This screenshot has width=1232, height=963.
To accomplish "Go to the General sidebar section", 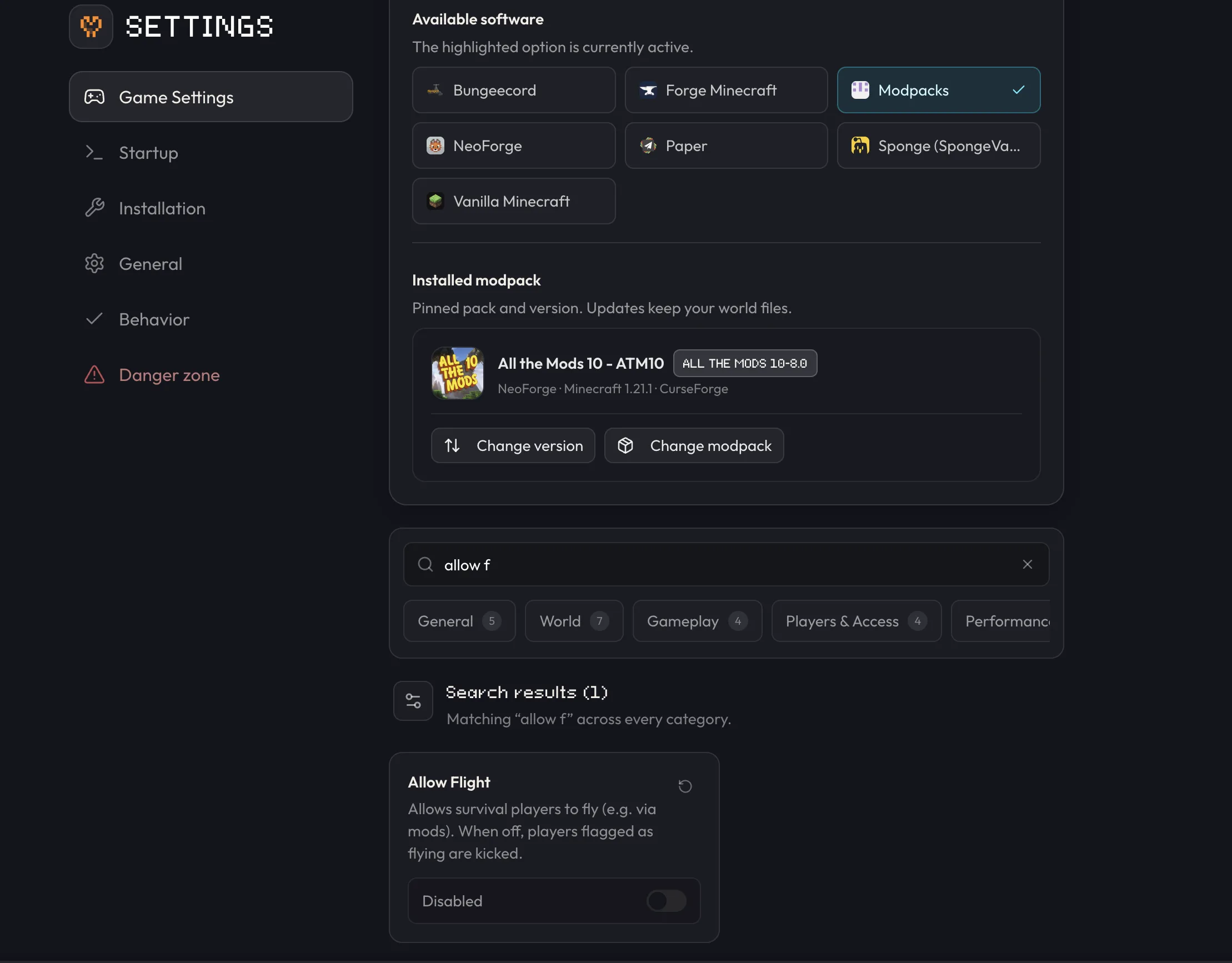I will (211, 263).
